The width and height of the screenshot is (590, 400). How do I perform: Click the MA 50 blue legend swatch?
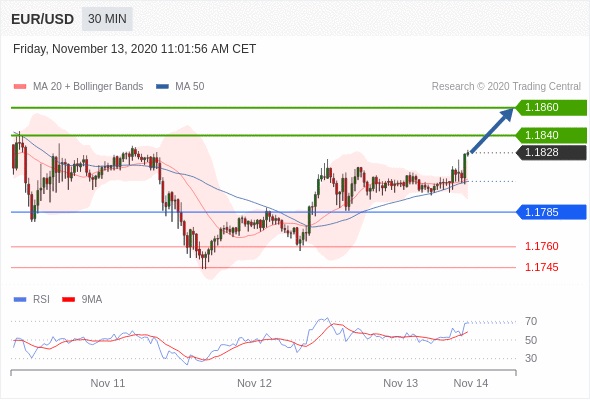point(162,87)
